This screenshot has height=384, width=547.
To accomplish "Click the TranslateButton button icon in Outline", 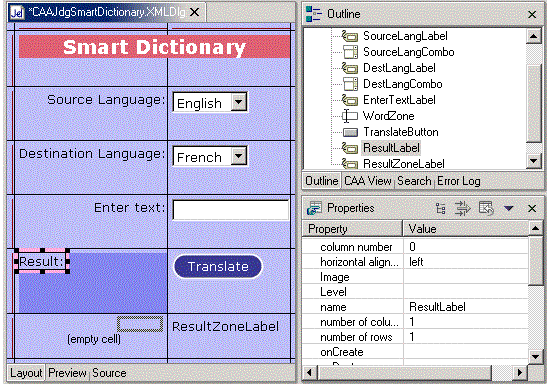I will 350,132.
